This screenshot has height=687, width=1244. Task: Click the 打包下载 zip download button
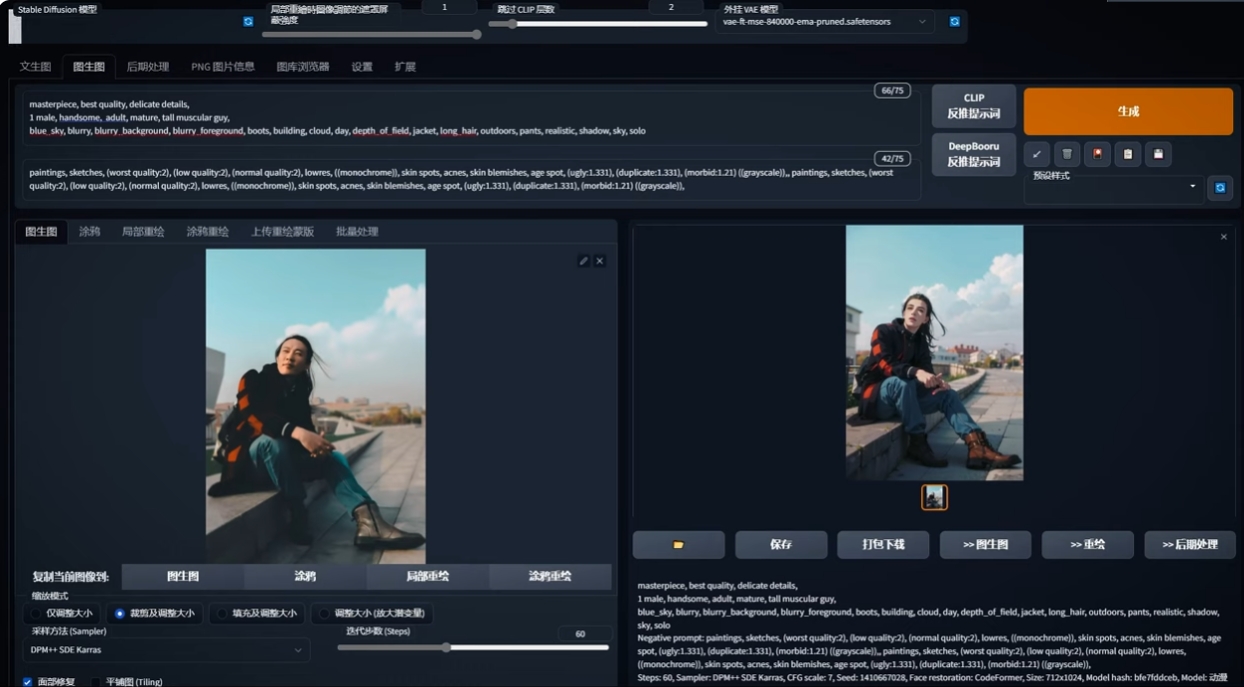click(x=883, y=545)
